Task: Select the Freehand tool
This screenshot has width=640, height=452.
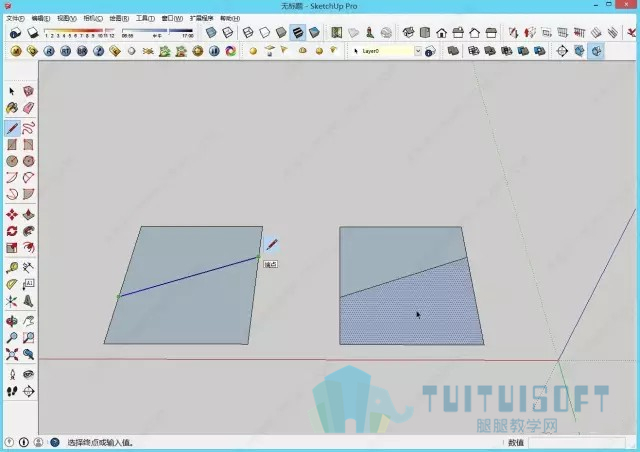Action: (x=28, y=128)
